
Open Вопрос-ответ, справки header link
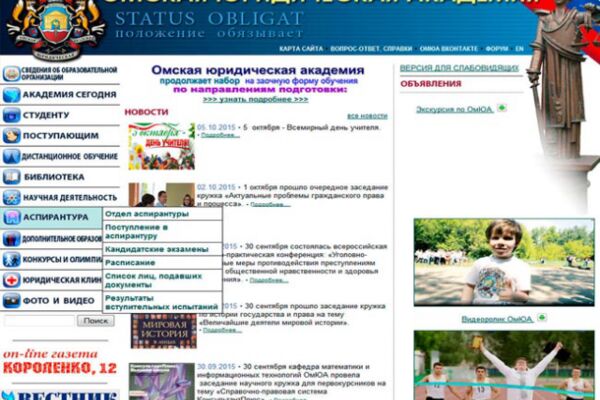pos(371,49)
